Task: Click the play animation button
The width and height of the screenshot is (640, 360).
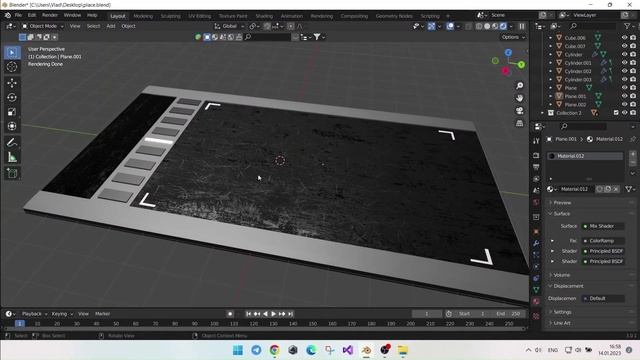Action: (273, 314)
